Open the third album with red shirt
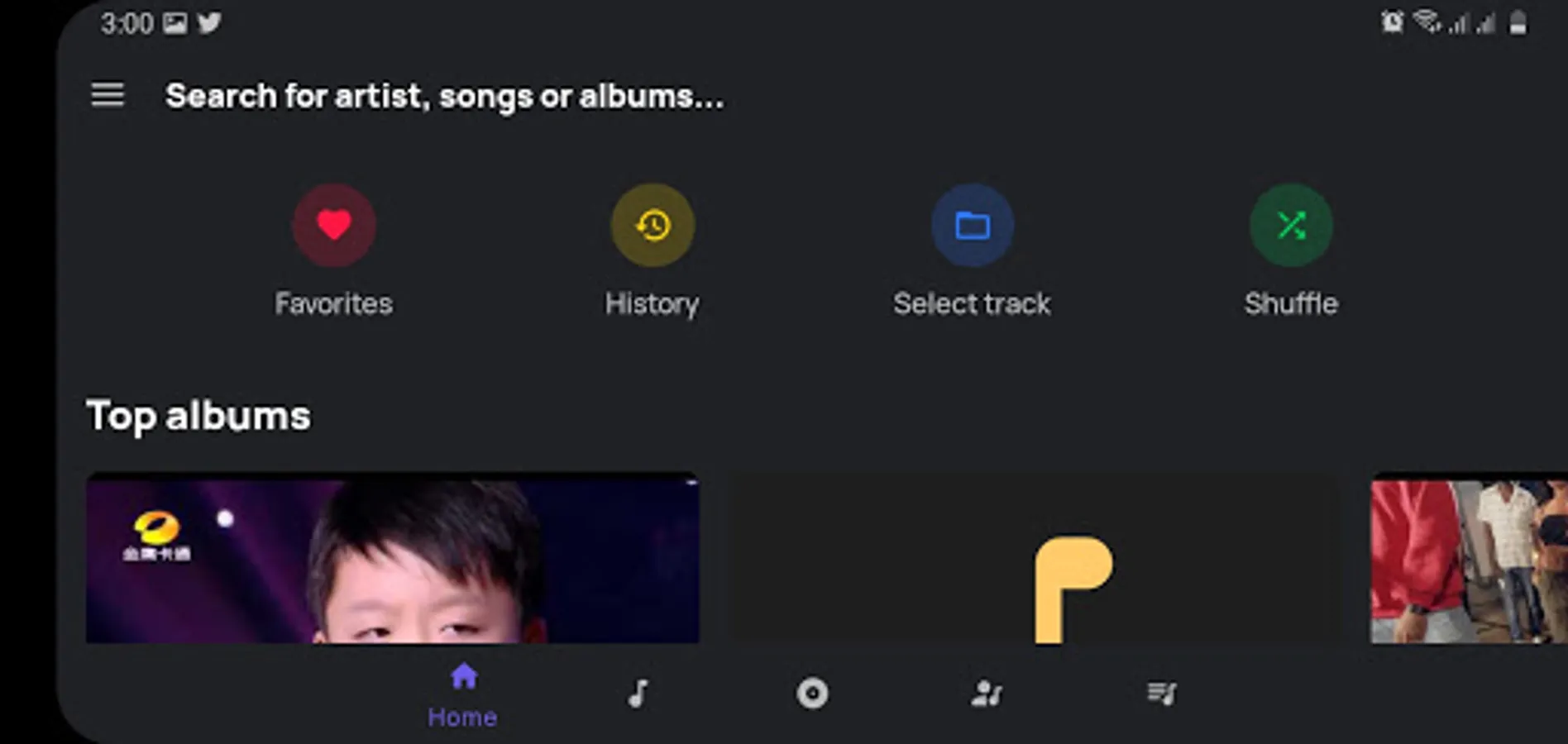The height and width of the screenshot is (744, 1568). (x=1468, y=558)
